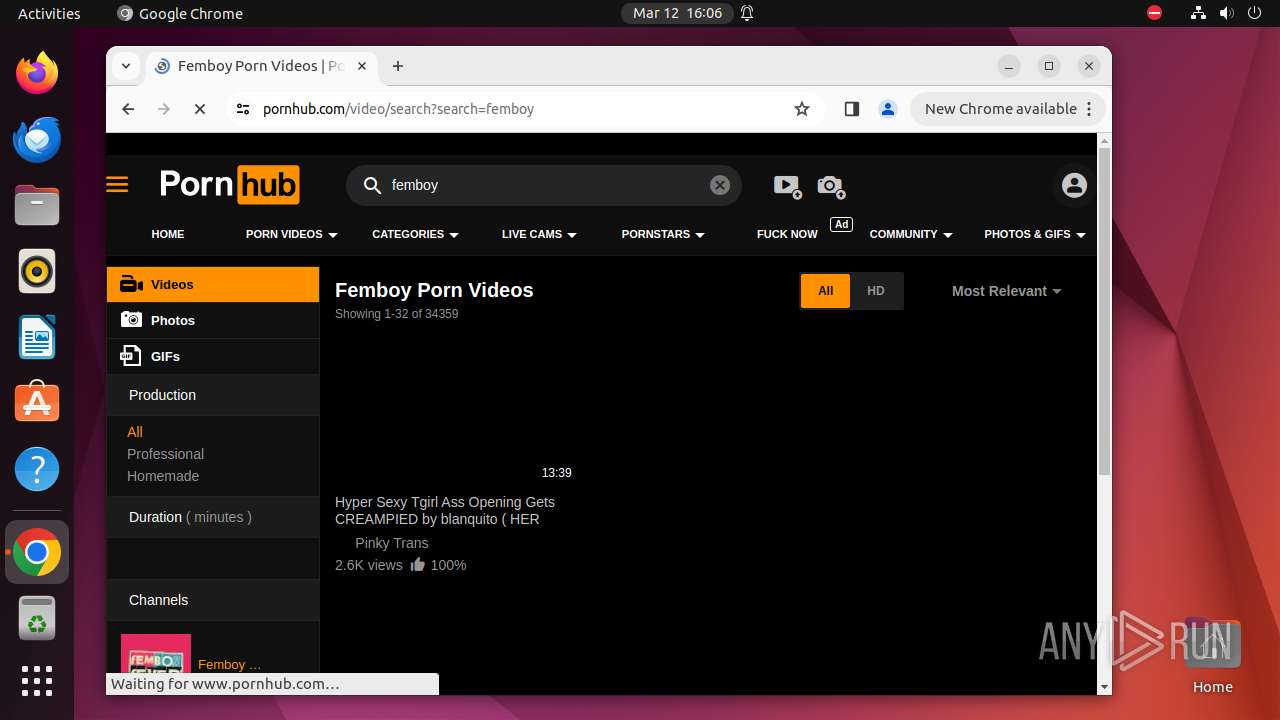Bookmark this page with the star icon

click(x=802, y=109)
